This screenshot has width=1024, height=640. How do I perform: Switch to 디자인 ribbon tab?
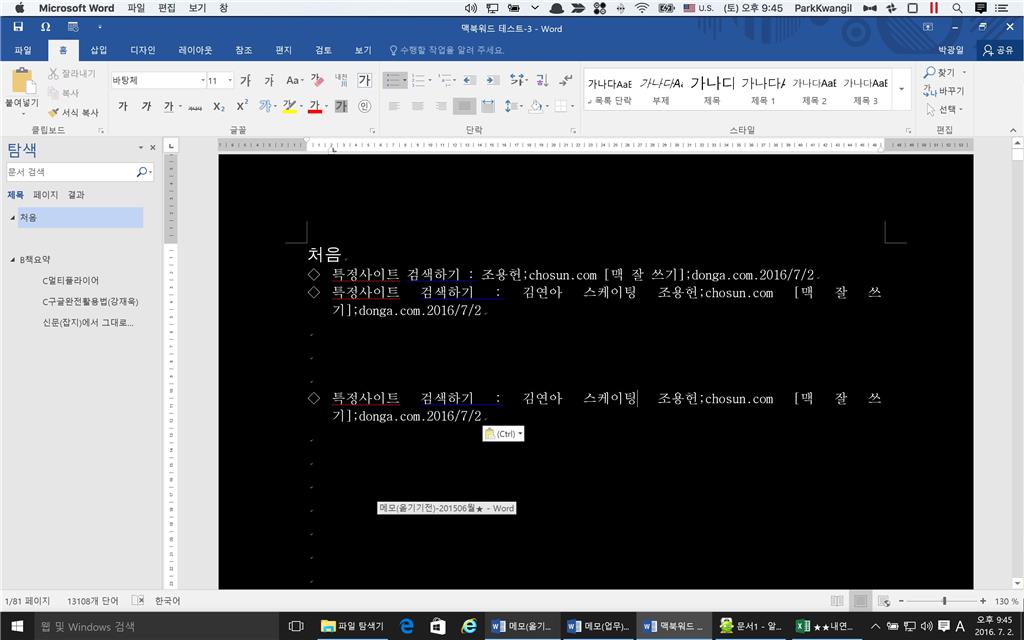tap(142, 50)
